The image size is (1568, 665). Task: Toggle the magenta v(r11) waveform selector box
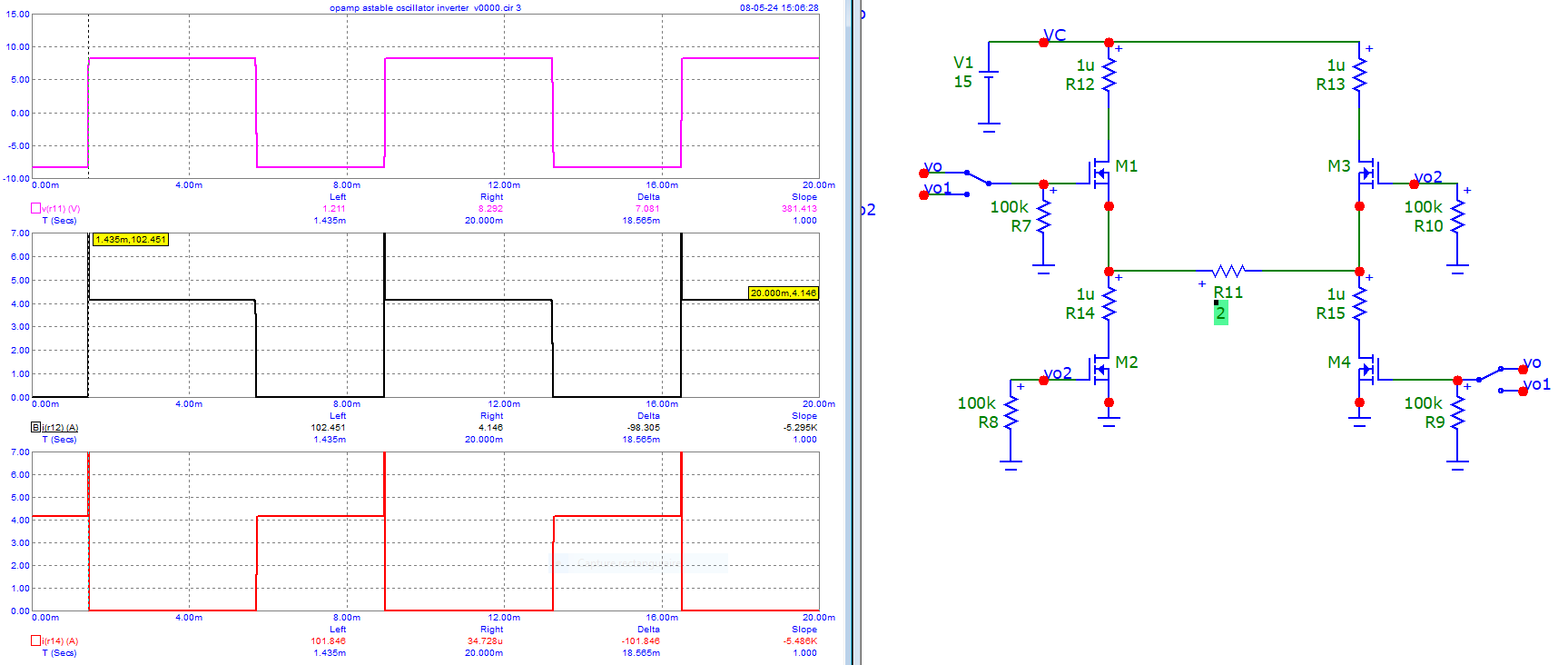[35, 208]
